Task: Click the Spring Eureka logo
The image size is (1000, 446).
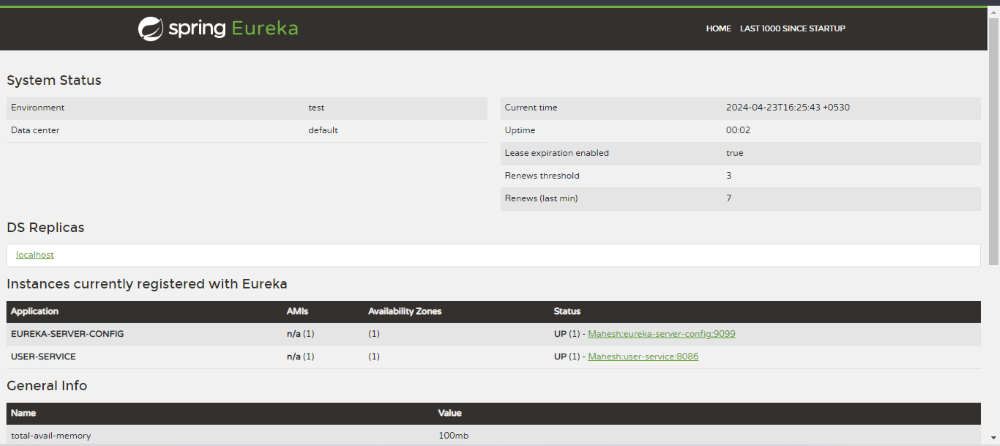Action: click(x=218, y=28)
